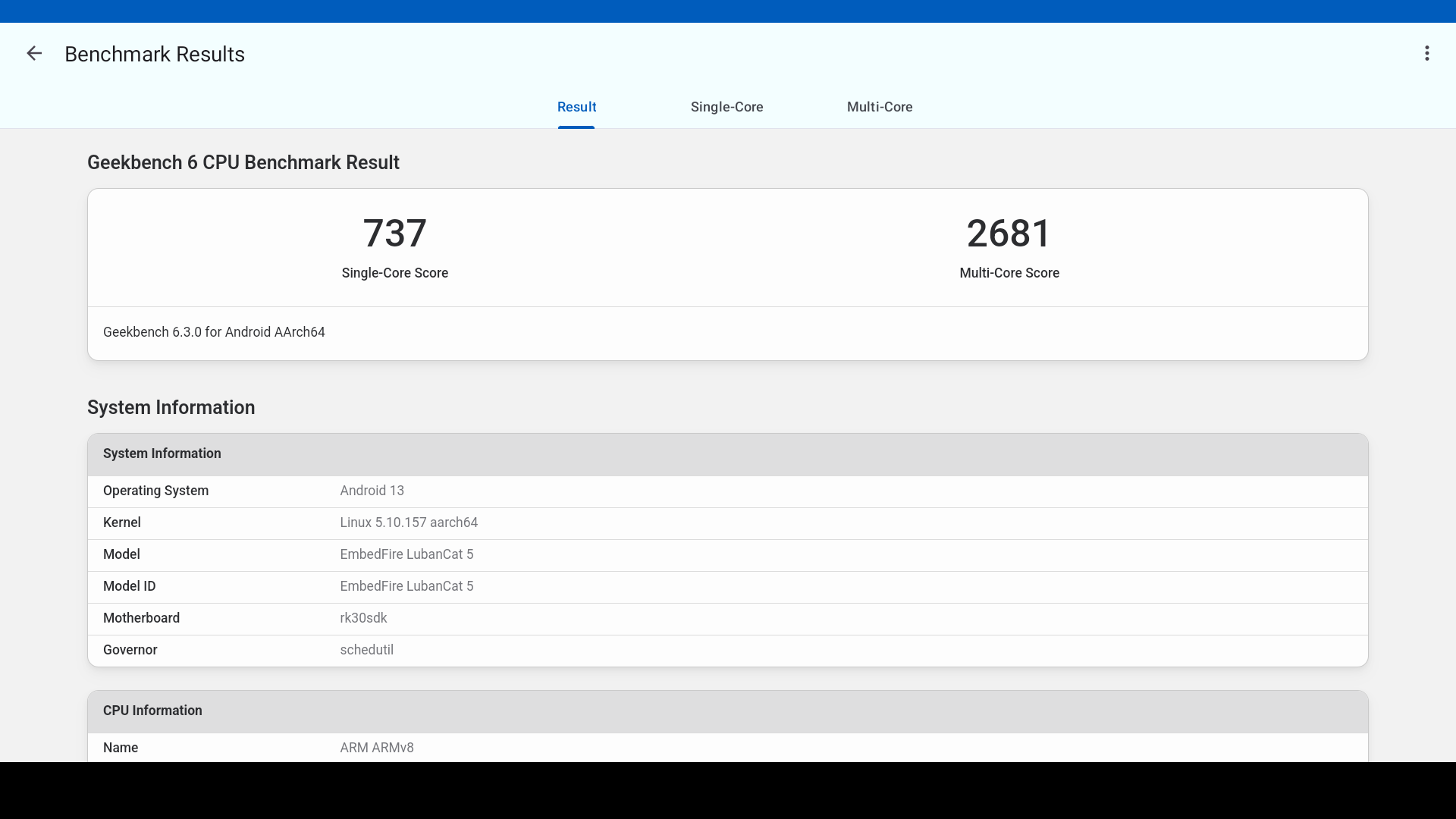Select EmbedFire LubanCat 5 in Model row
1456x819 pixels.
pyautogui.click(x=406, y=554)
